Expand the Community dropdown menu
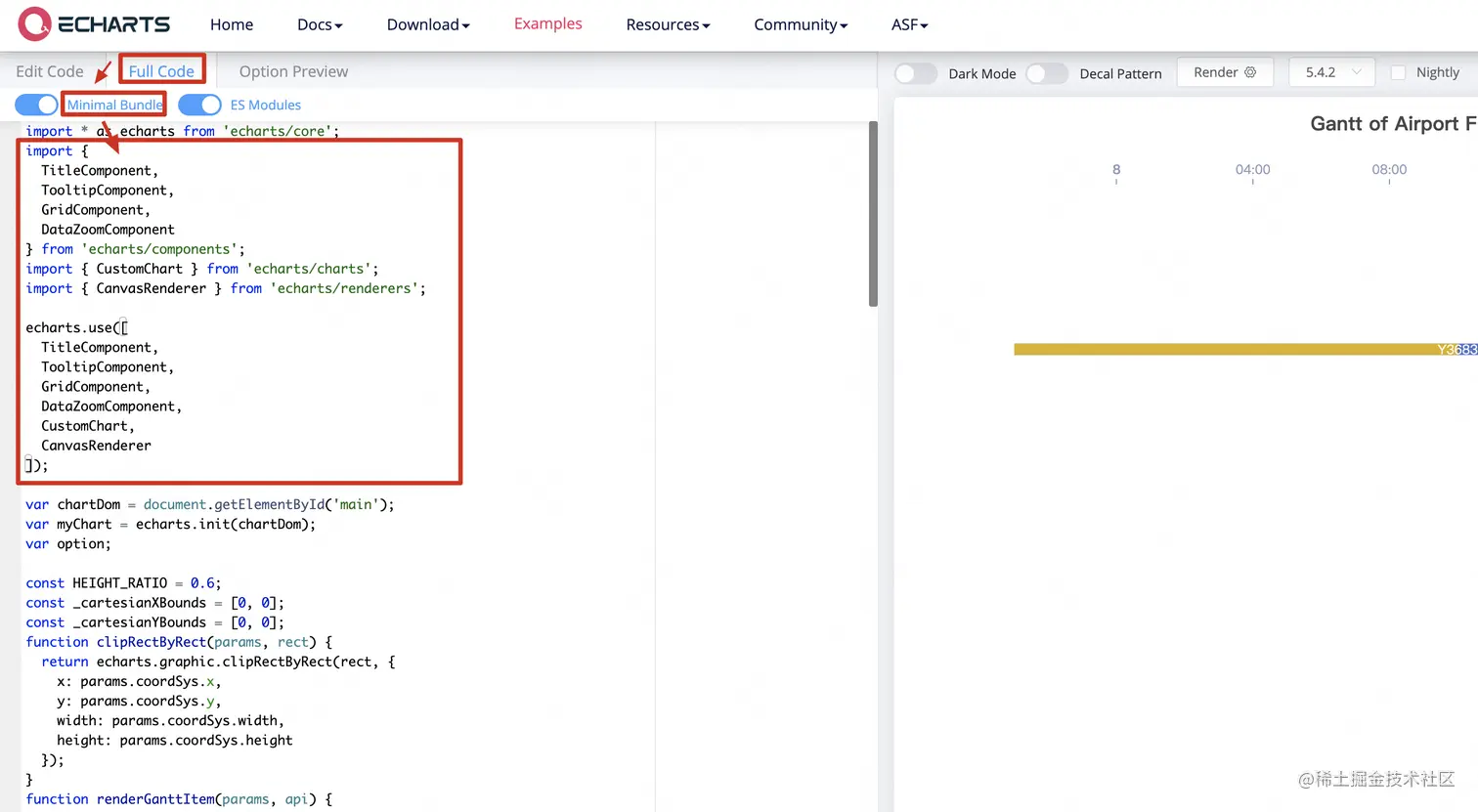This screenshot has height=812, width=1478. [x=801, y=24]
